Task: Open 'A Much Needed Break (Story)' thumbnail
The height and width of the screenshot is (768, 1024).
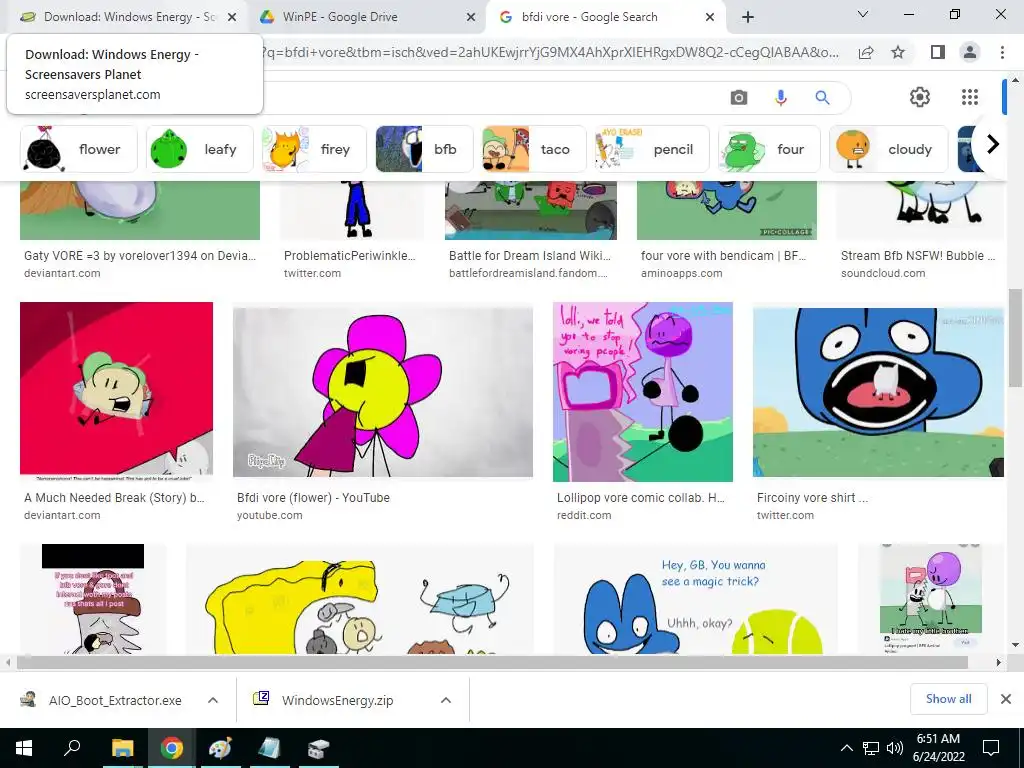Action: point(116,391)
